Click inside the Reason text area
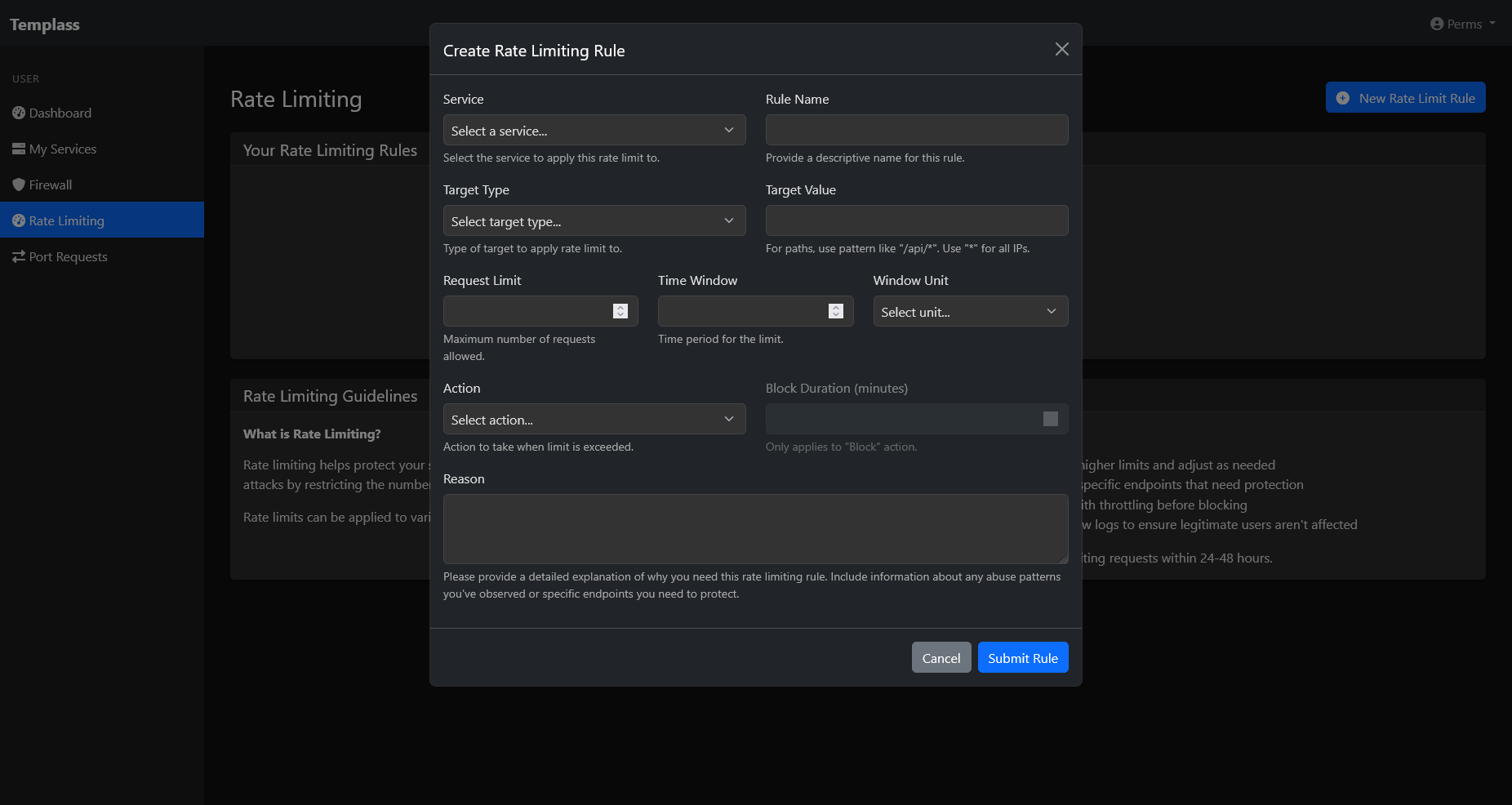1512x805 pixels. click(x=755, y=529)
